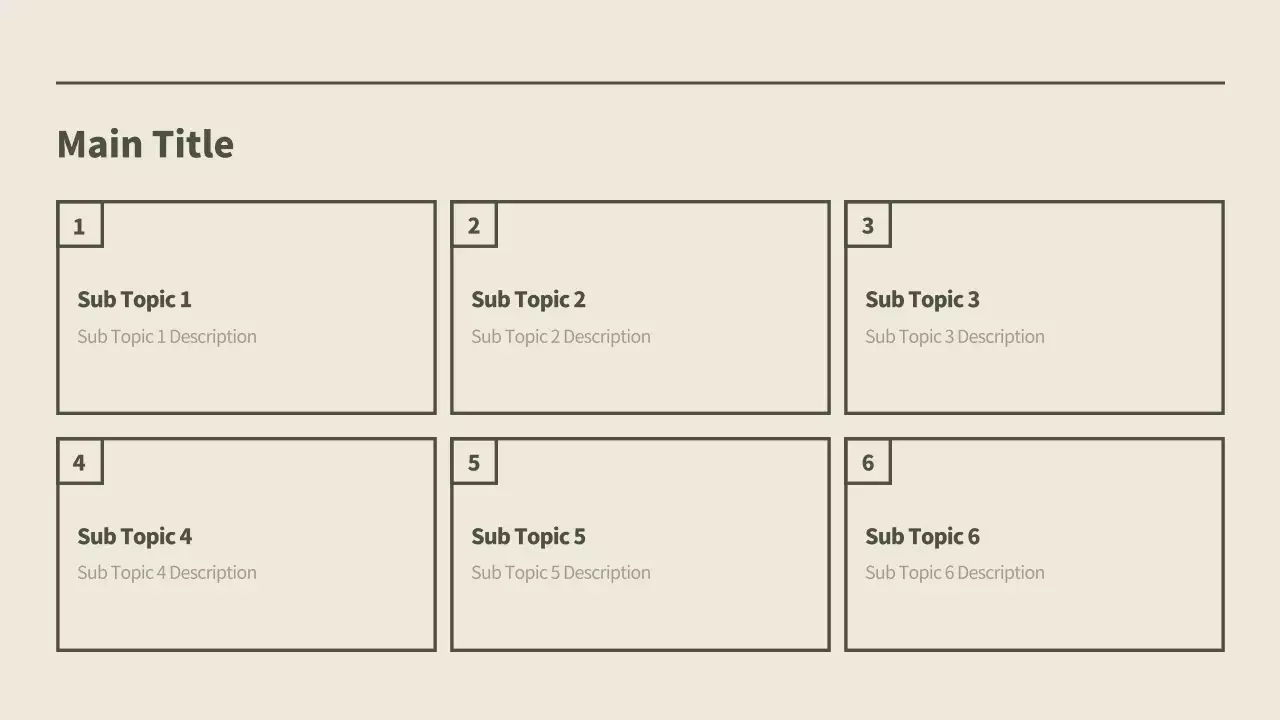The width and height of the screenshot is (1280, 720).
Task: Select the number 6 badge box
Action: click(868, 462)
